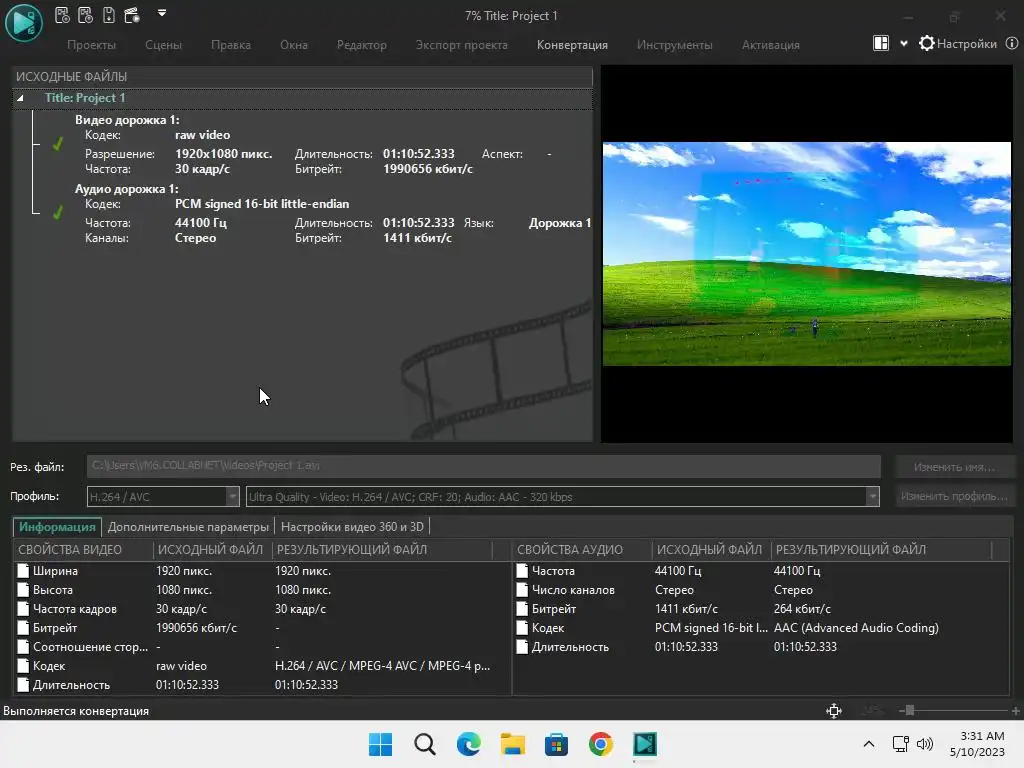Click the info icon at top right
Image resolution: width=1024 pixels, height=768 pixels.
(x=1012, y=43)
